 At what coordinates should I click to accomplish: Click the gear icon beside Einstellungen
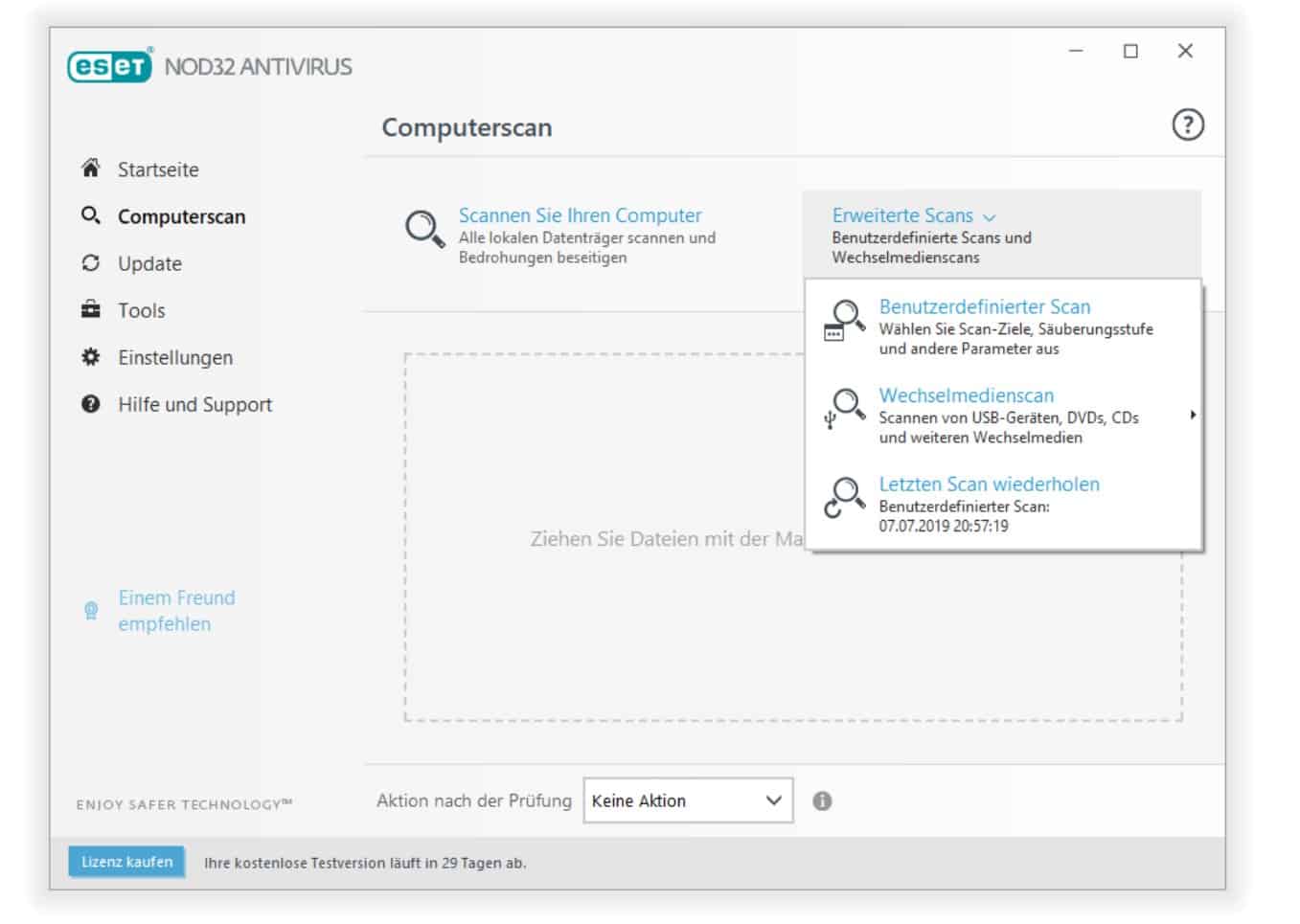pyautogui.click(x=91, y=356)
